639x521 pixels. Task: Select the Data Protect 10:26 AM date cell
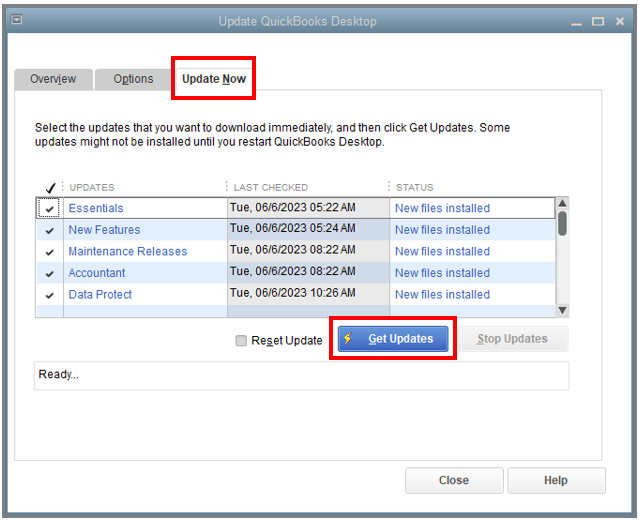(308, 294)
